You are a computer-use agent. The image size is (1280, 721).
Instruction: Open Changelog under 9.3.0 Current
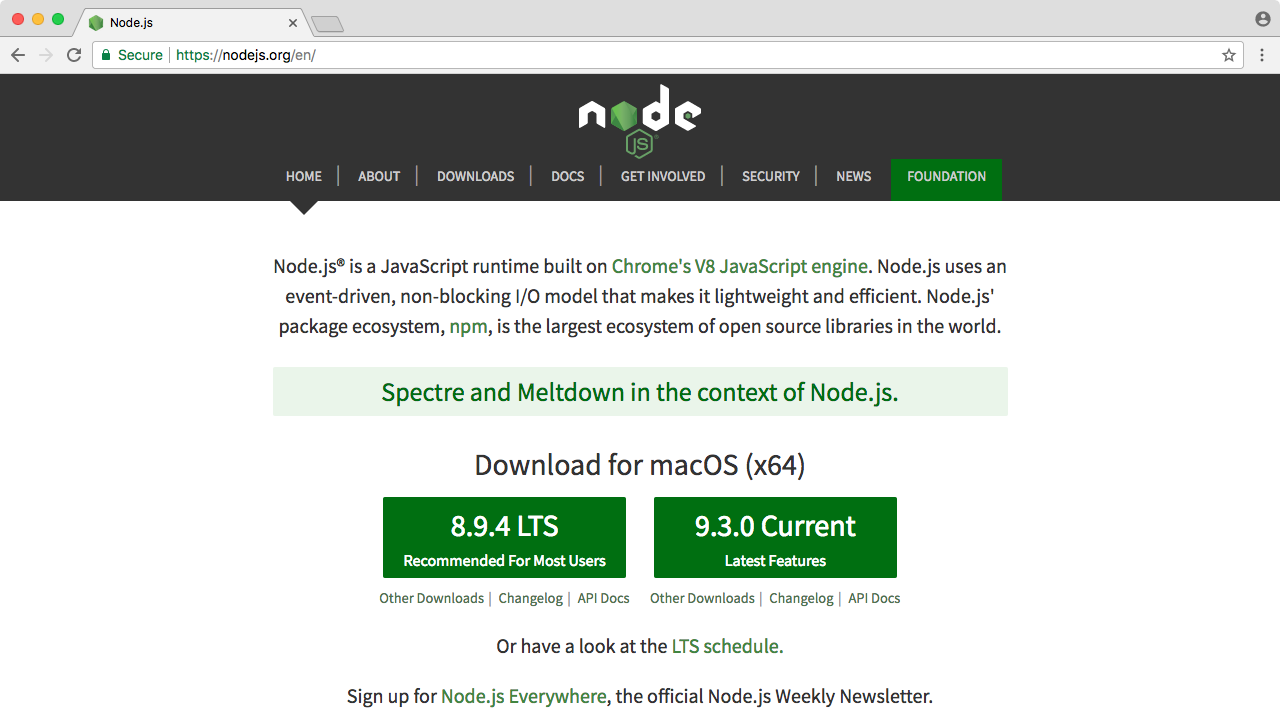pyautogui.click(x=801, y=598)
